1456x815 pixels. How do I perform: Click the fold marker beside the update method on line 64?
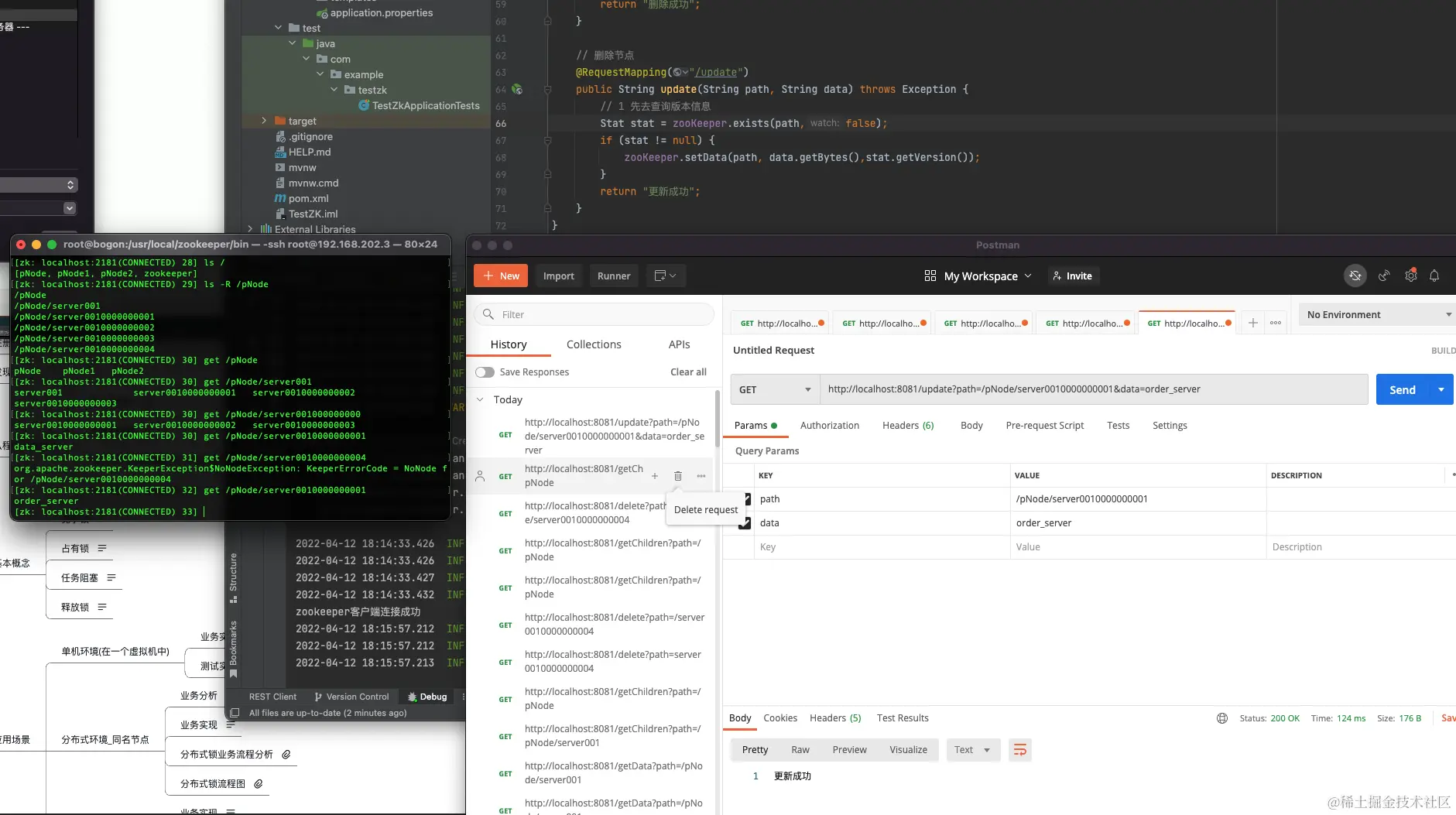pos(547,89)
